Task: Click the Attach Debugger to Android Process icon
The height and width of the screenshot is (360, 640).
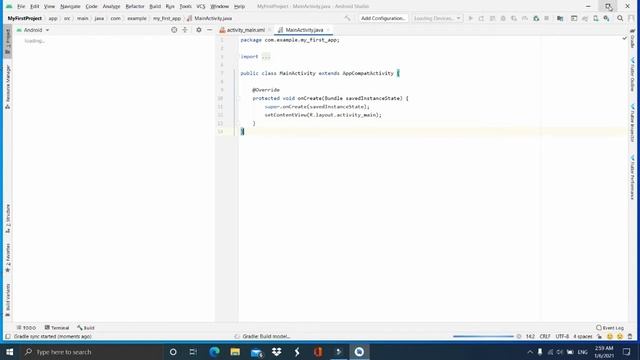Action: coord(536,18)
